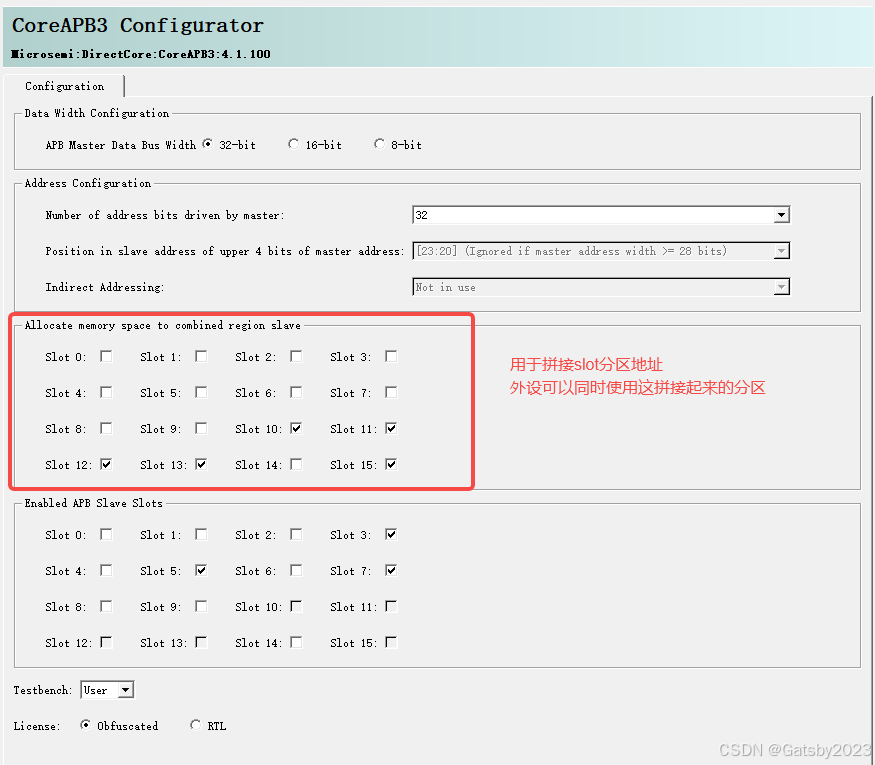Enable APB slave Slot 2

click(296, 534)
